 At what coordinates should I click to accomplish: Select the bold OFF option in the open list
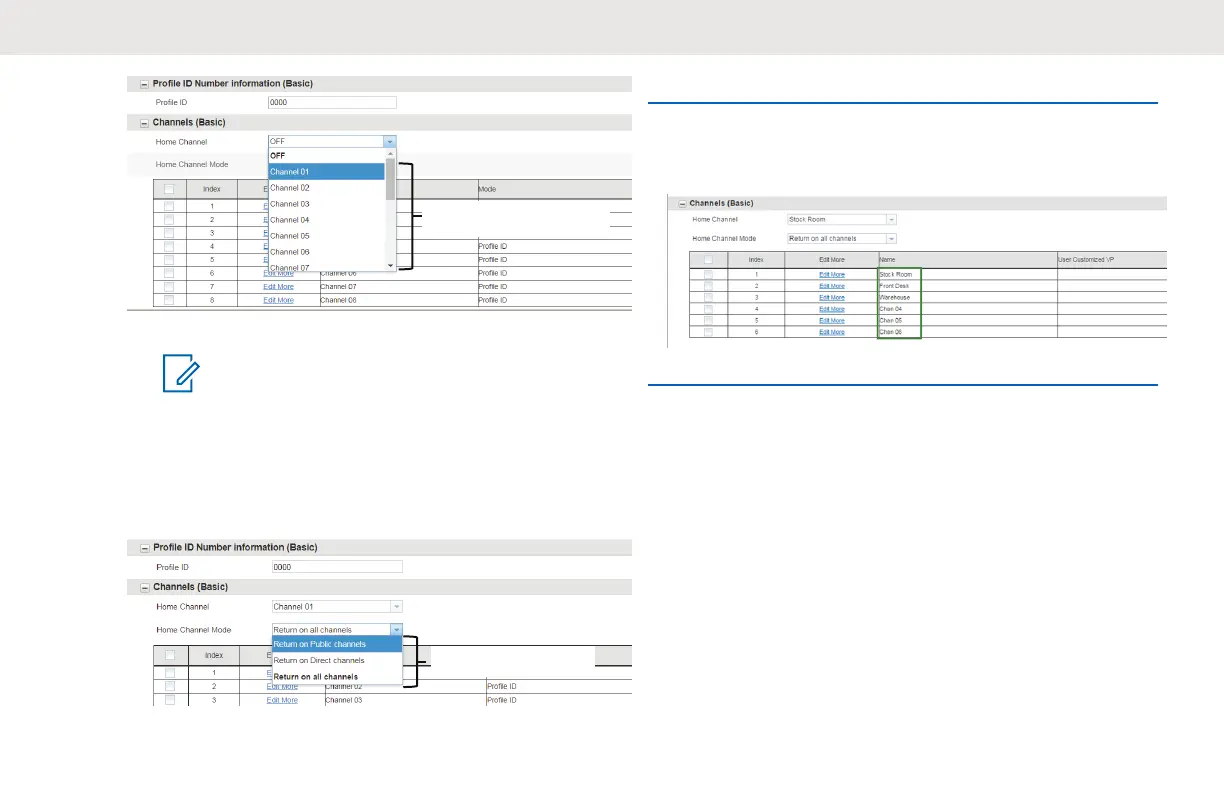coord(326,156)
